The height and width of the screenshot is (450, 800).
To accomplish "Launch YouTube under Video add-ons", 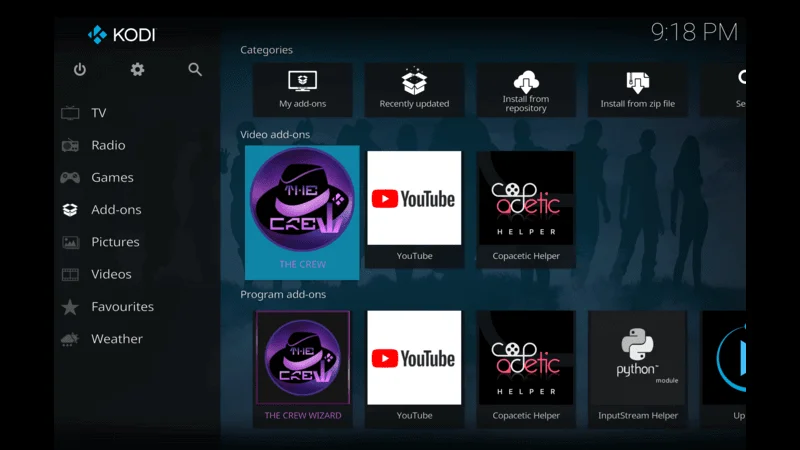I will (414, 209).
